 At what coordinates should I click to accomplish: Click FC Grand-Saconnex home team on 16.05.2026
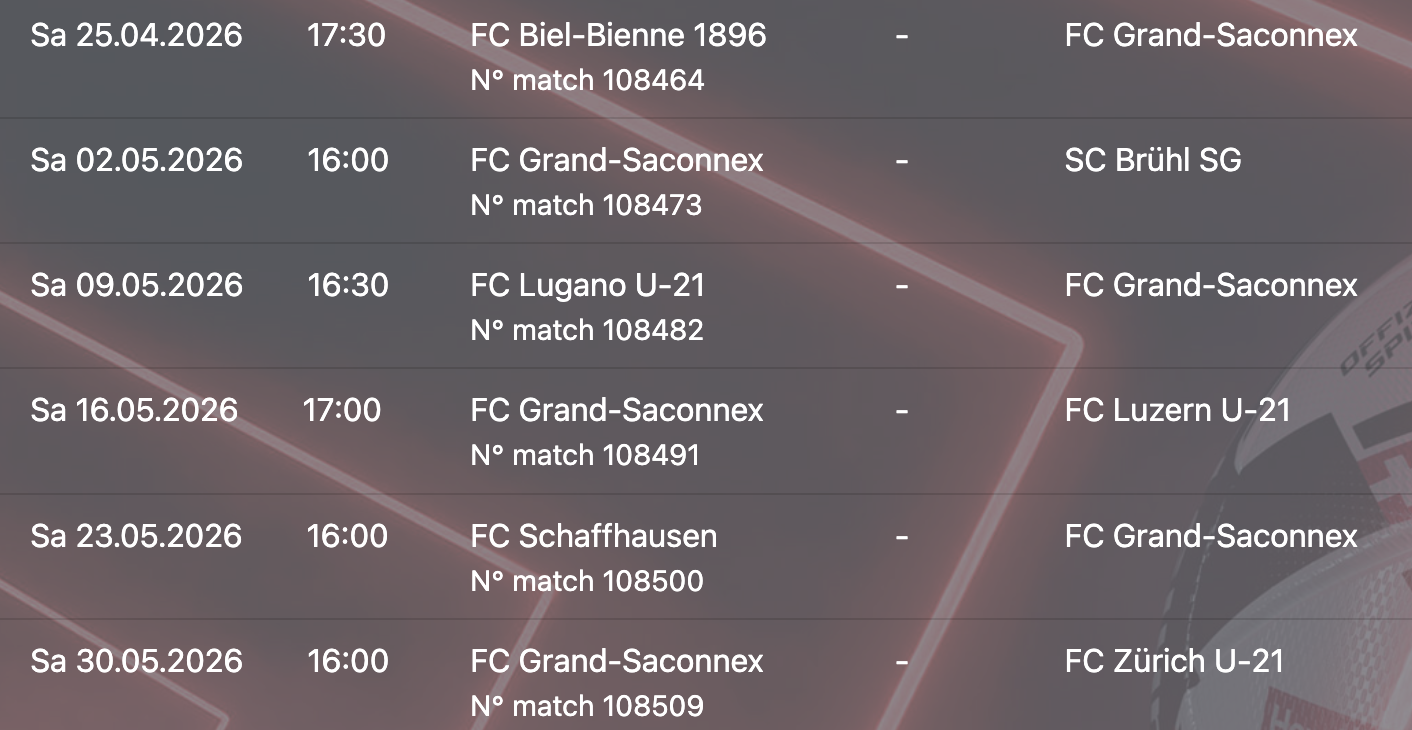click(616, 411)
